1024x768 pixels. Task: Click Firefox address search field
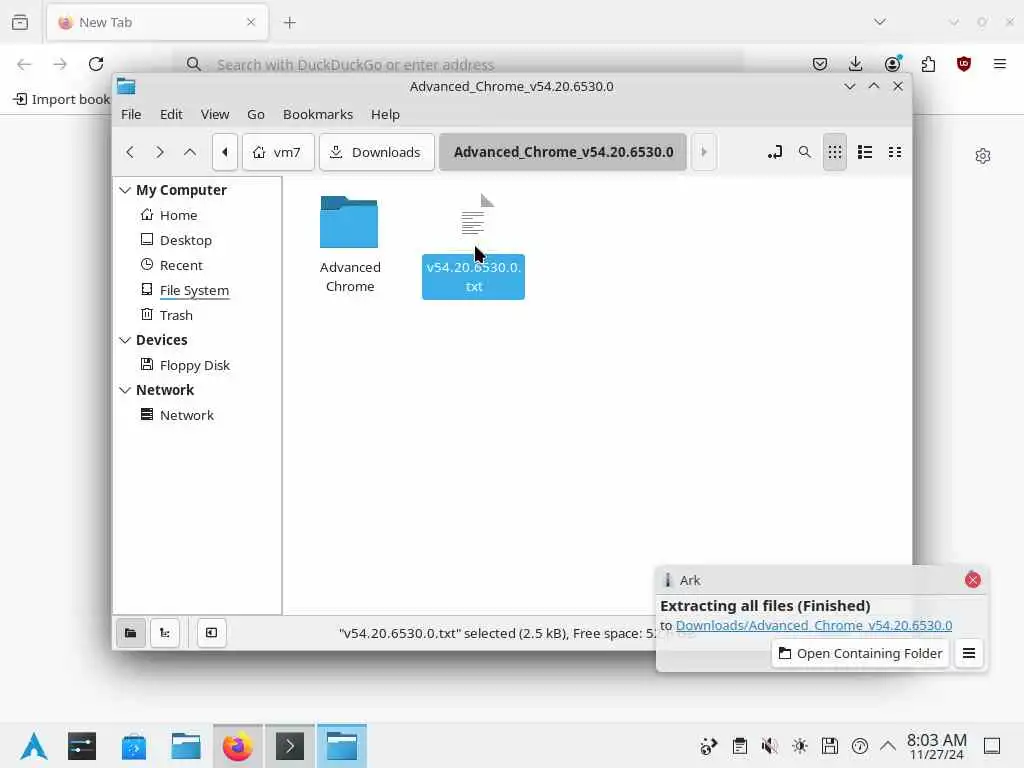pyautogui.click(x=458, y=64)
